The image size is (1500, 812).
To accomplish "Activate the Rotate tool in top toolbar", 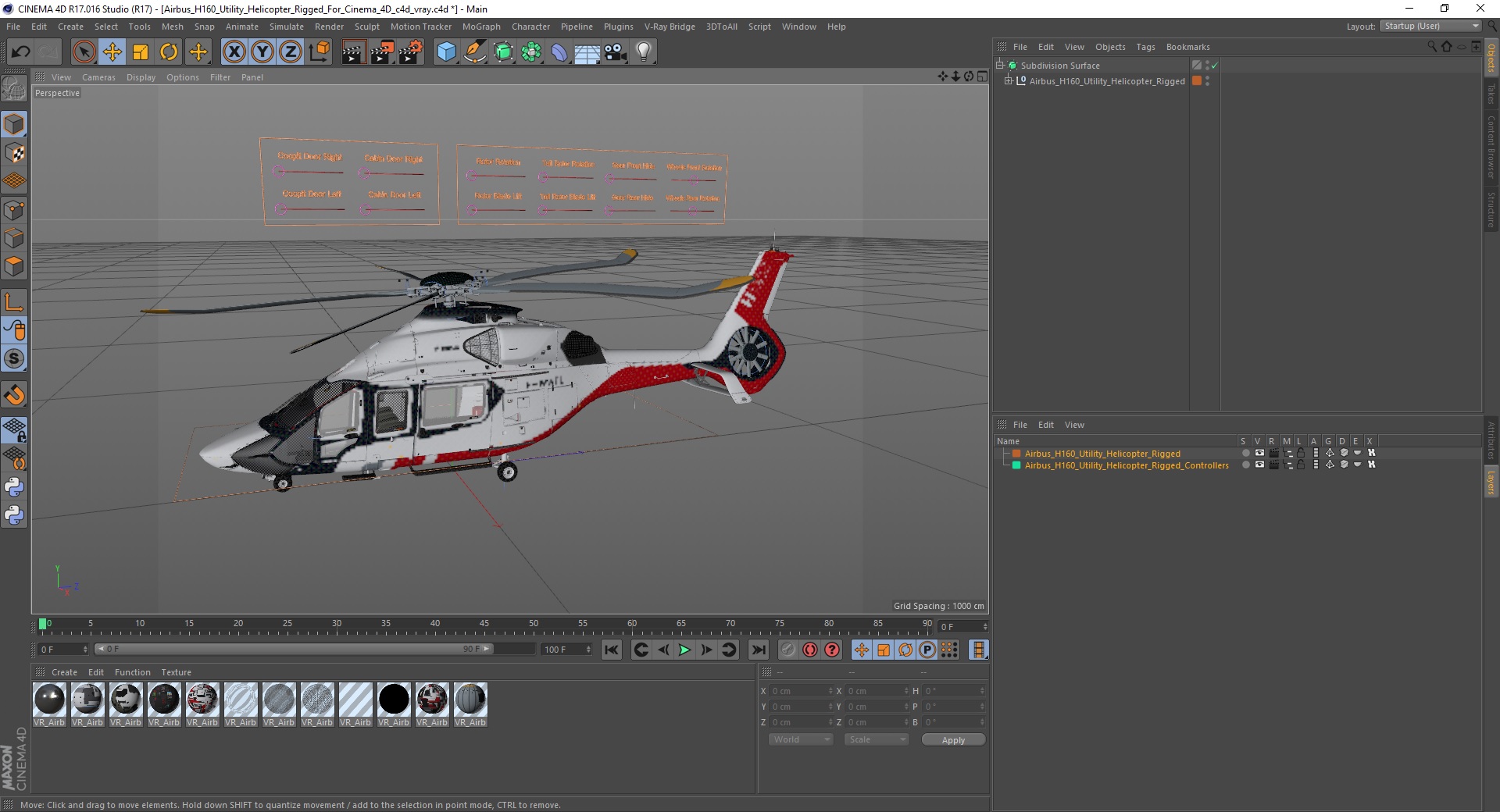I will (169, 52).
